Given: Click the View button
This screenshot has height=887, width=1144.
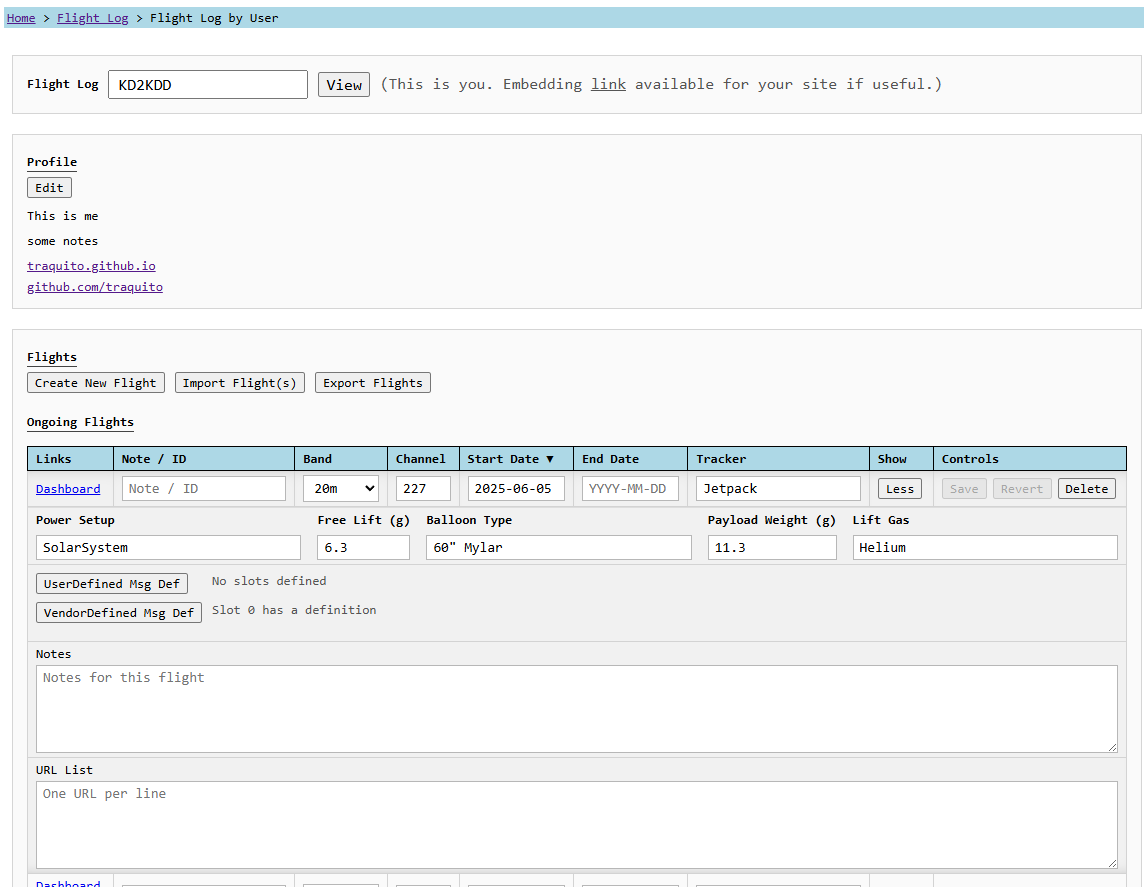Looking at the screenshot, I should pos(344,85).
